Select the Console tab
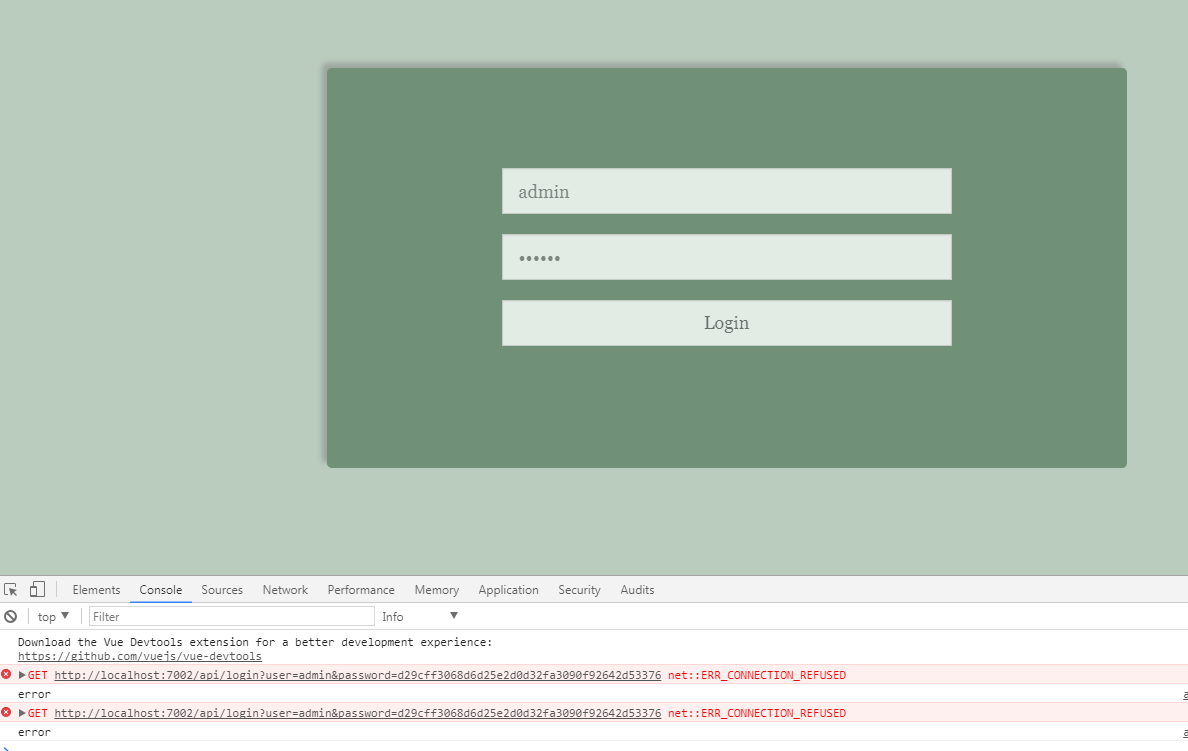This screenshot has height=751, width=1188. (x=161, y=590)
